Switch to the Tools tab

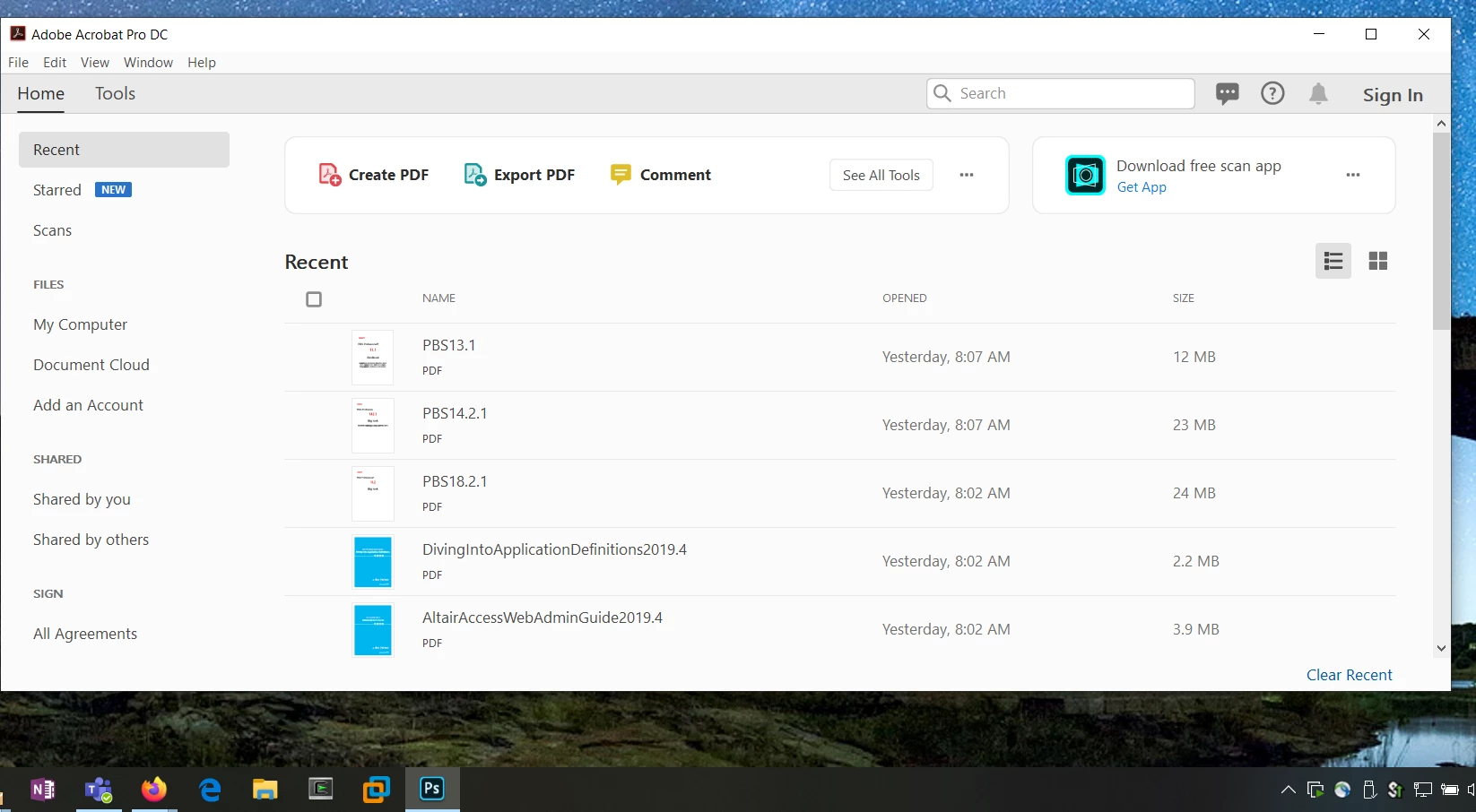(116, 93)
